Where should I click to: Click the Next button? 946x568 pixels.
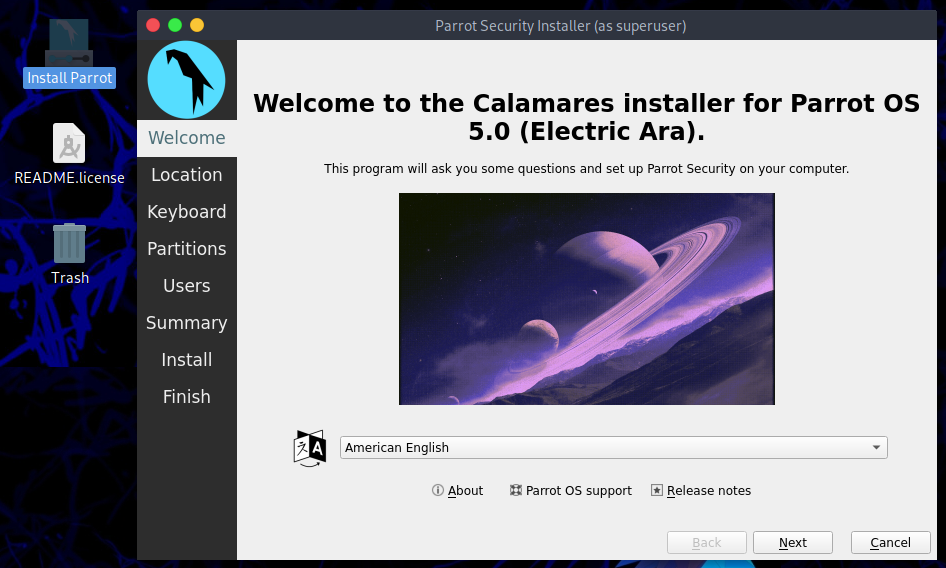[x=793, y=543]
